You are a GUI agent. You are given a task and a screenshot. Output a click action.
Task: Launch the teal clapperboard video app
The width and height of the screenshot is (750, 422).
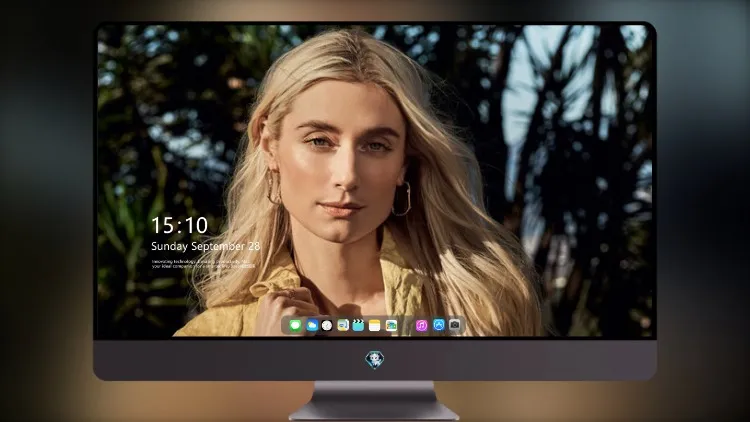pyautogui.click(x=358, y=326)
